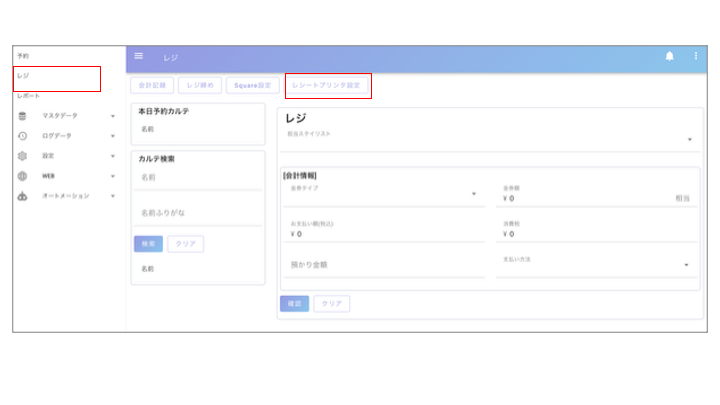Open the 担当スタイリスト dropdown
Screen dimensions: 720x405
tap(689, 140)
